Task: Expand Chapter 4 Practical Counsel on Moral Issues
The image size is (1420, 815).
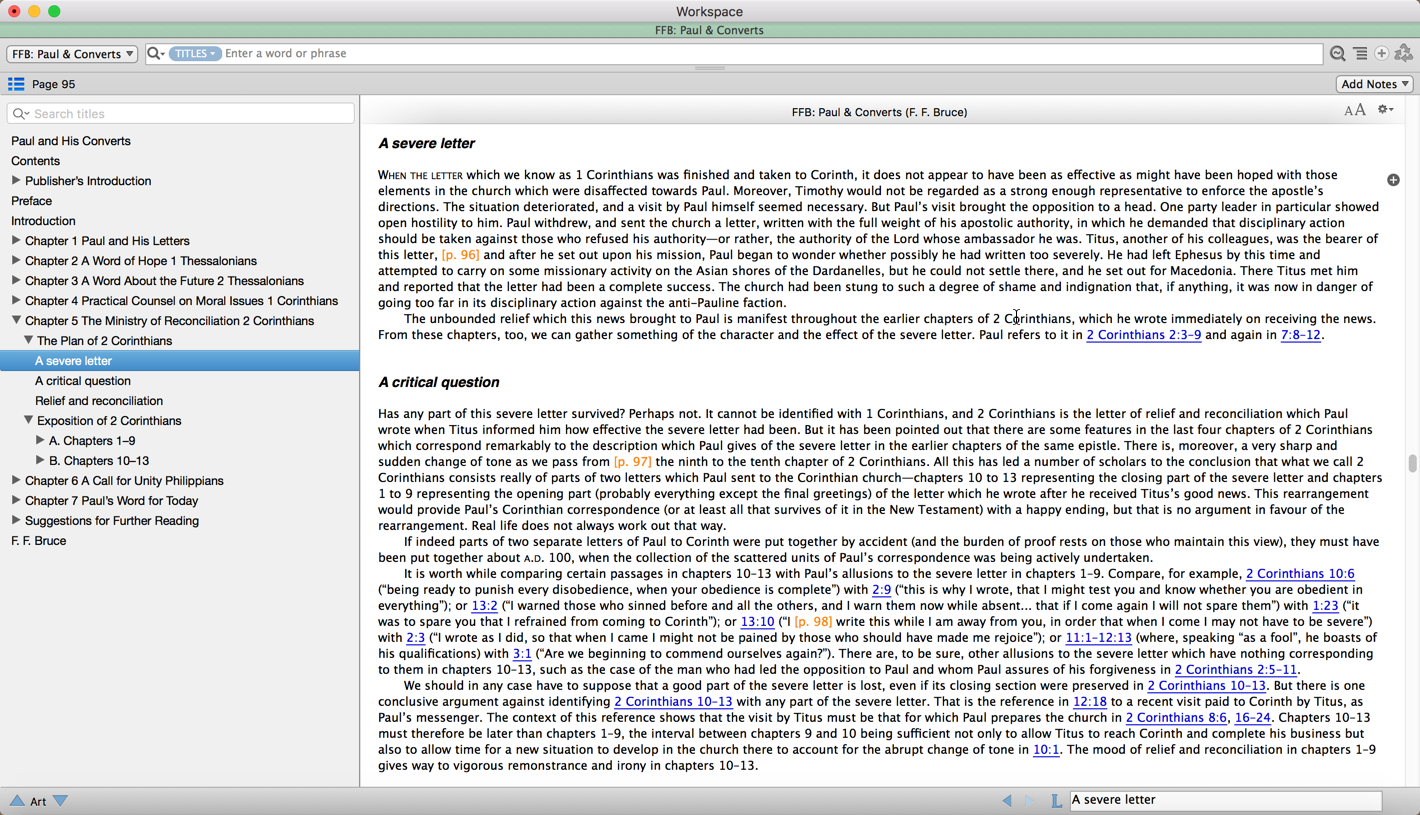Action: click(16, 301)
